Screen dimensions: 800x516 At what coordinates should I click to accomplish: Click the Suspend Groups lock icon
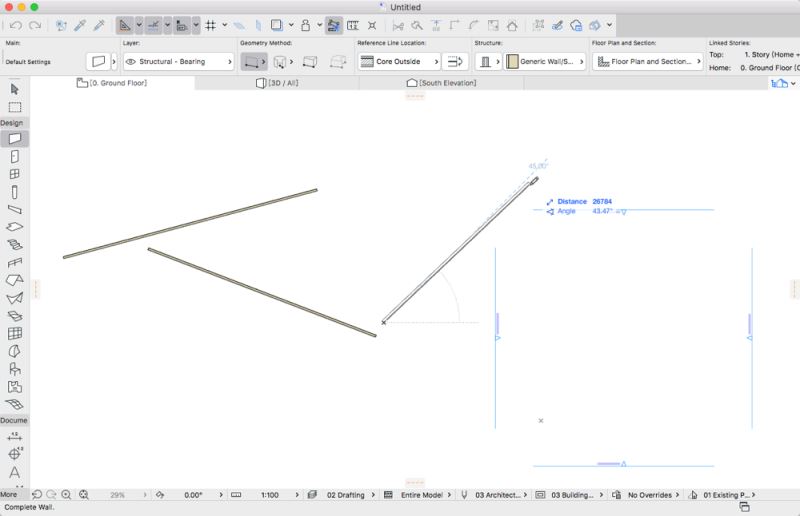click(x=305, y=25)
